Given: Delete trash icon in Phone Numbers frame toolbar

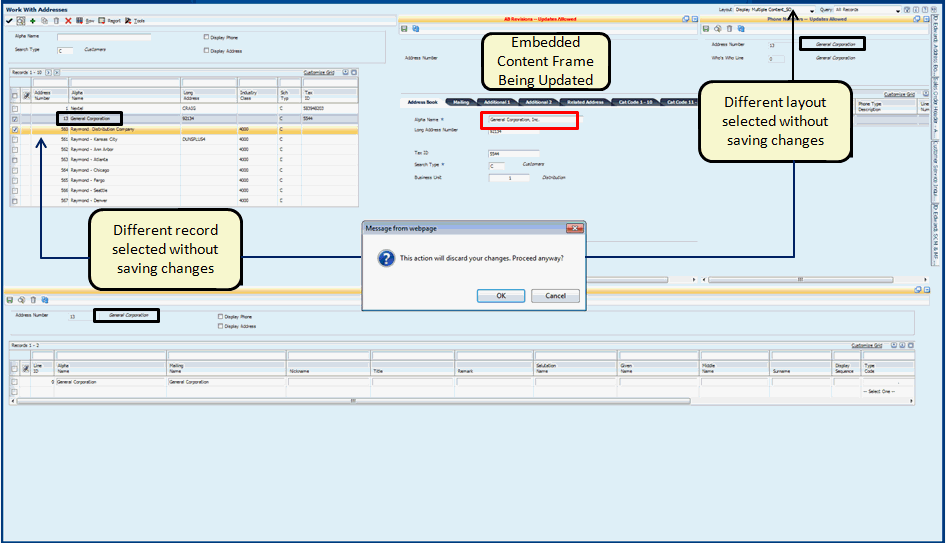Looking at the screenshot, I should (x=729, y=28).
